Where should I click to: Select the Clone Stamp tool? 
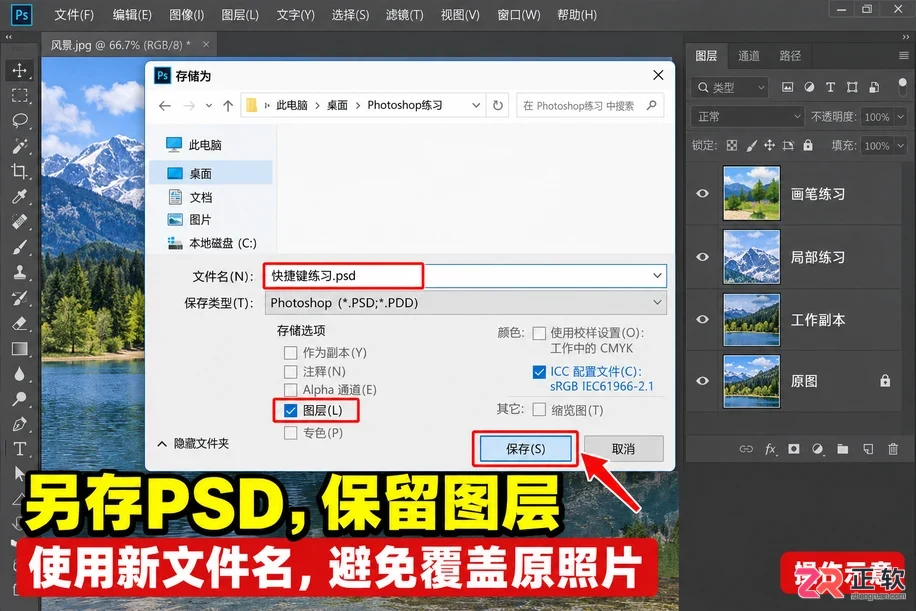coord(19,272)
